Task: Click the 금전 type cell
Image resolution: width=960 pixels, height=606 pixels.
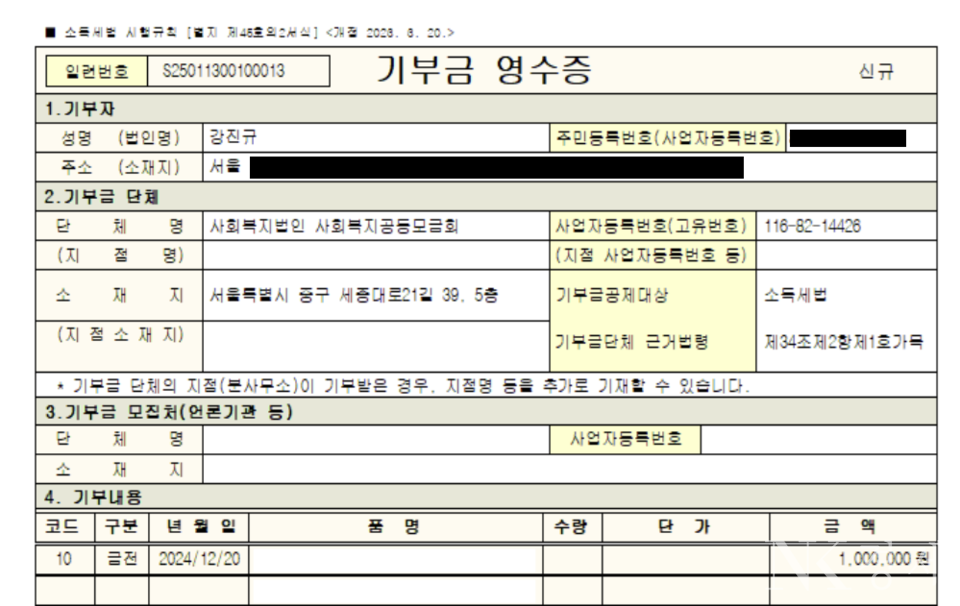Action: point(121,559)
